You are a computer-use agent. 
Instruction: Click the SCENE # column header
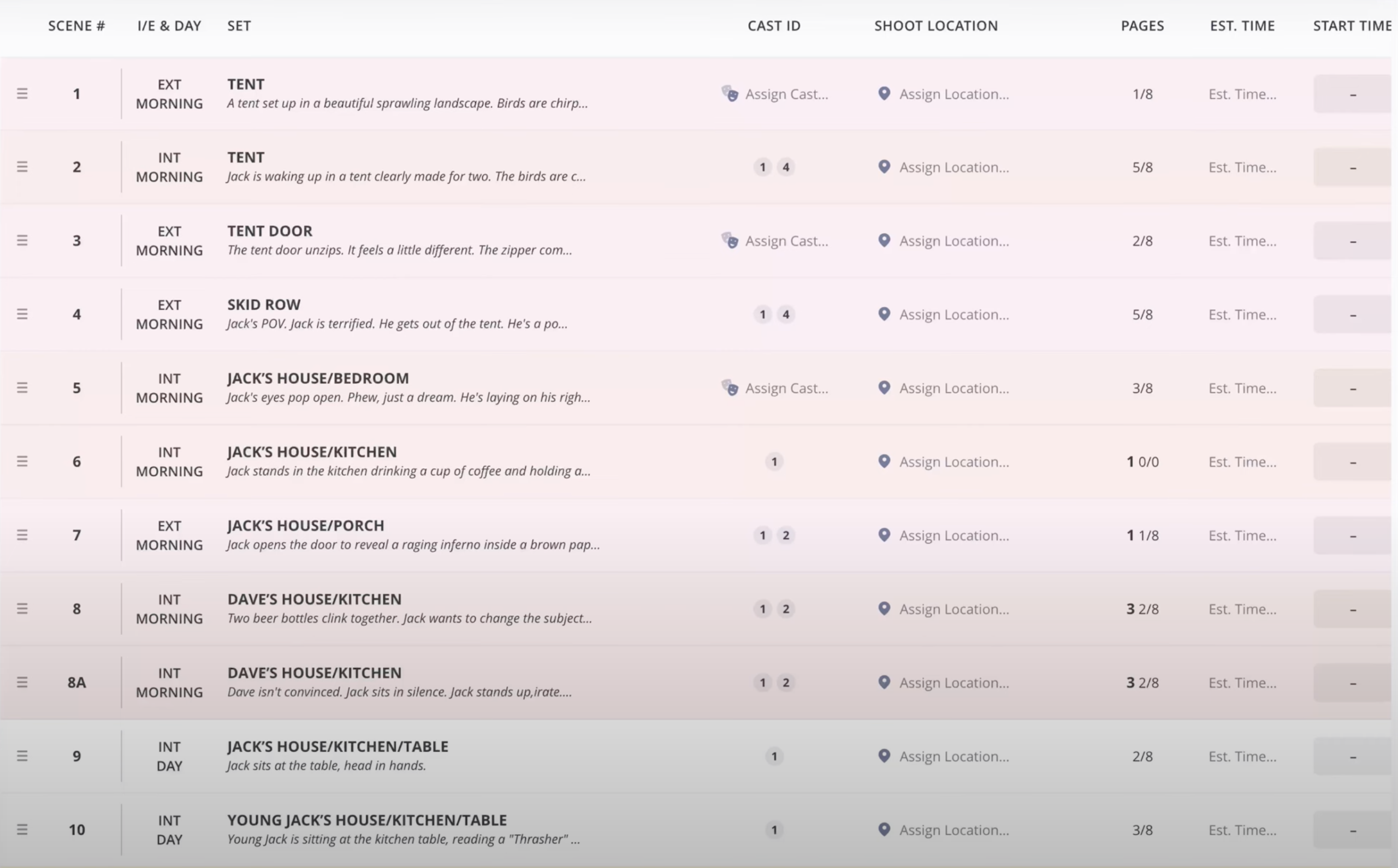pyautogui.click(x=76, y=26)
